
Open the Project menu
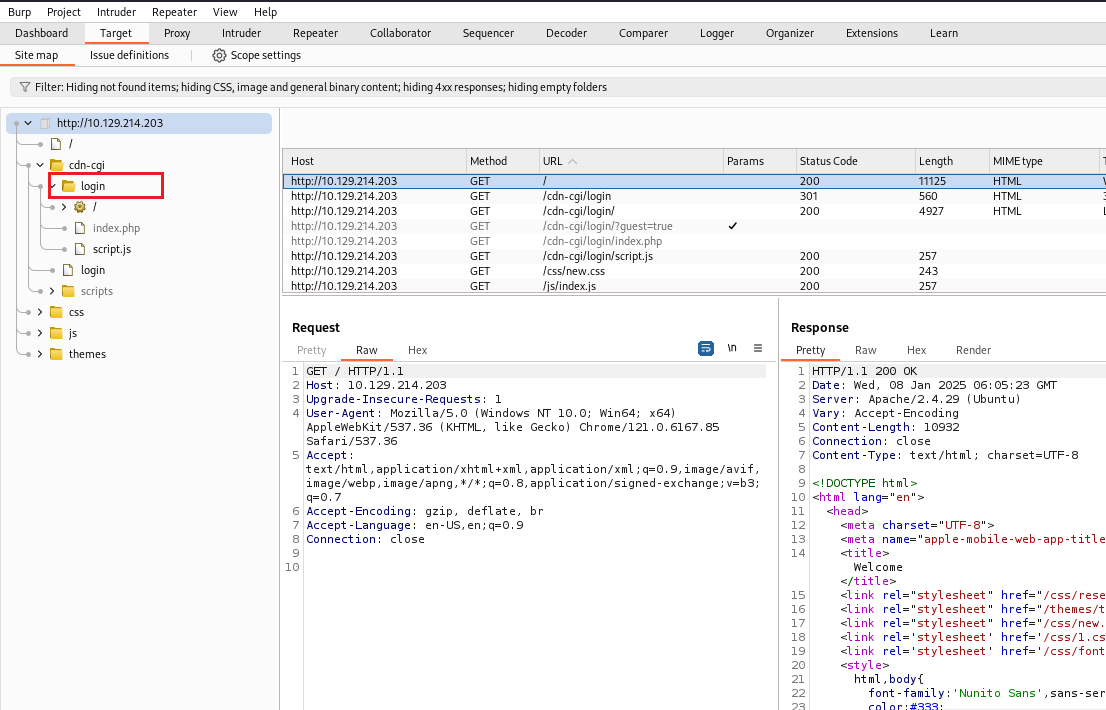pyautogui.click(x=63, y=12)
